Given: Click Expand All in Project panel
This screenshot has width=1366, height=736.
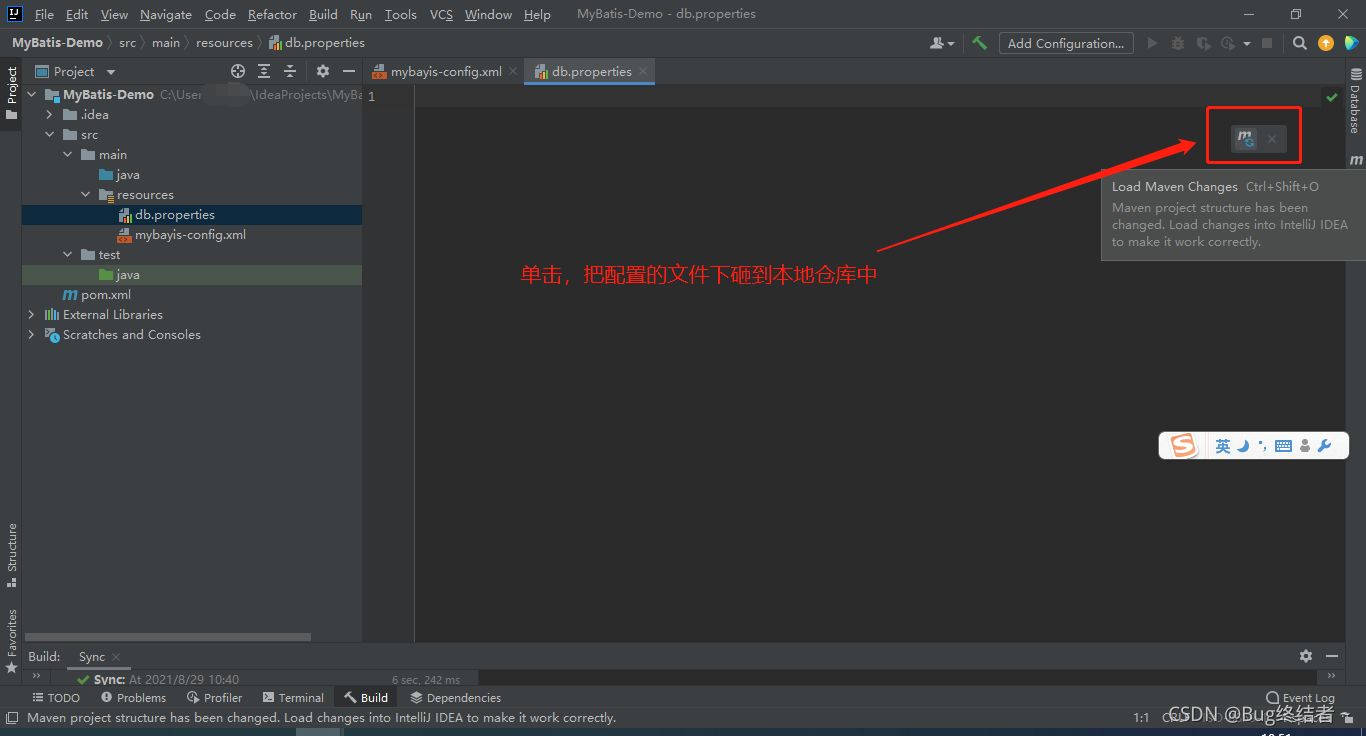Looking at the screenshot, I should (264, 71).
